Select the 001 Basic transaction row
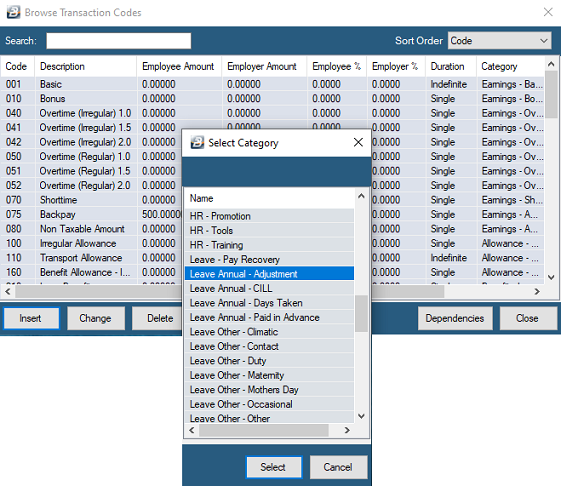 click(272, 84)
